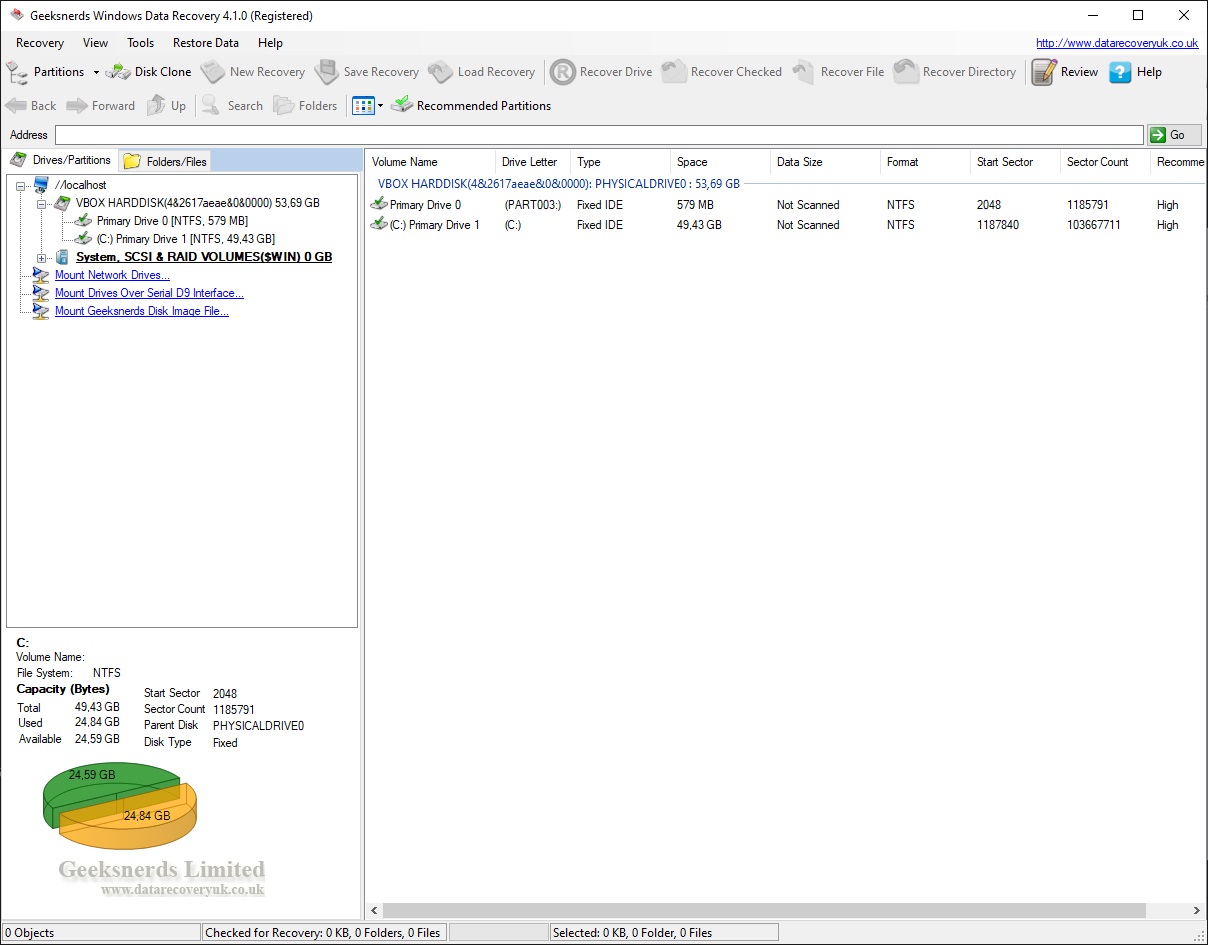Sort by Drive Letter column header
This screenshot has height=945, width=1208.
click(x=533, y=162)
